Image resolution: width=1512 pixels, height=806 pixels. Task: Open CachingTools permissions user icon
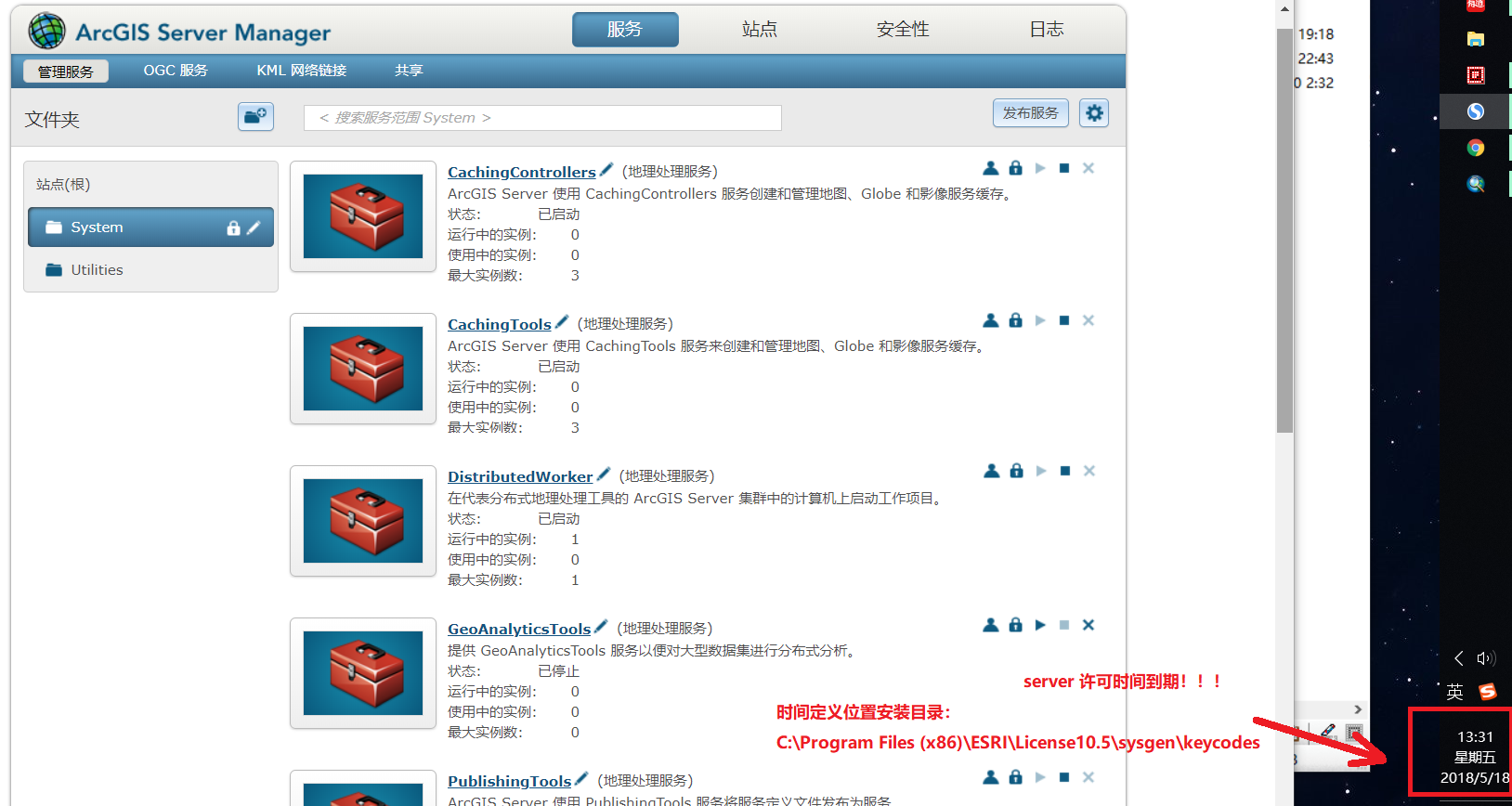(991, 320)
